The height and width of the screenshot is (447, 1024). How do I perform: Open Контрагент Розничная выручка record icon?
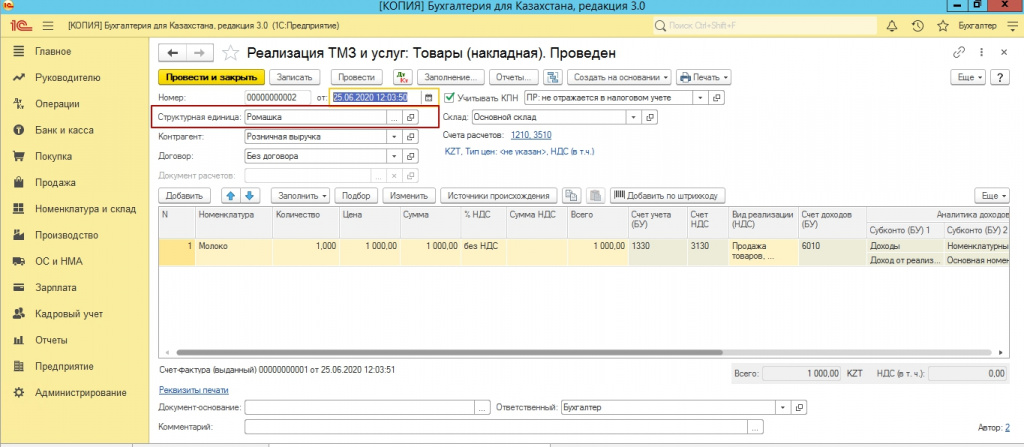(x=411, y=137)
